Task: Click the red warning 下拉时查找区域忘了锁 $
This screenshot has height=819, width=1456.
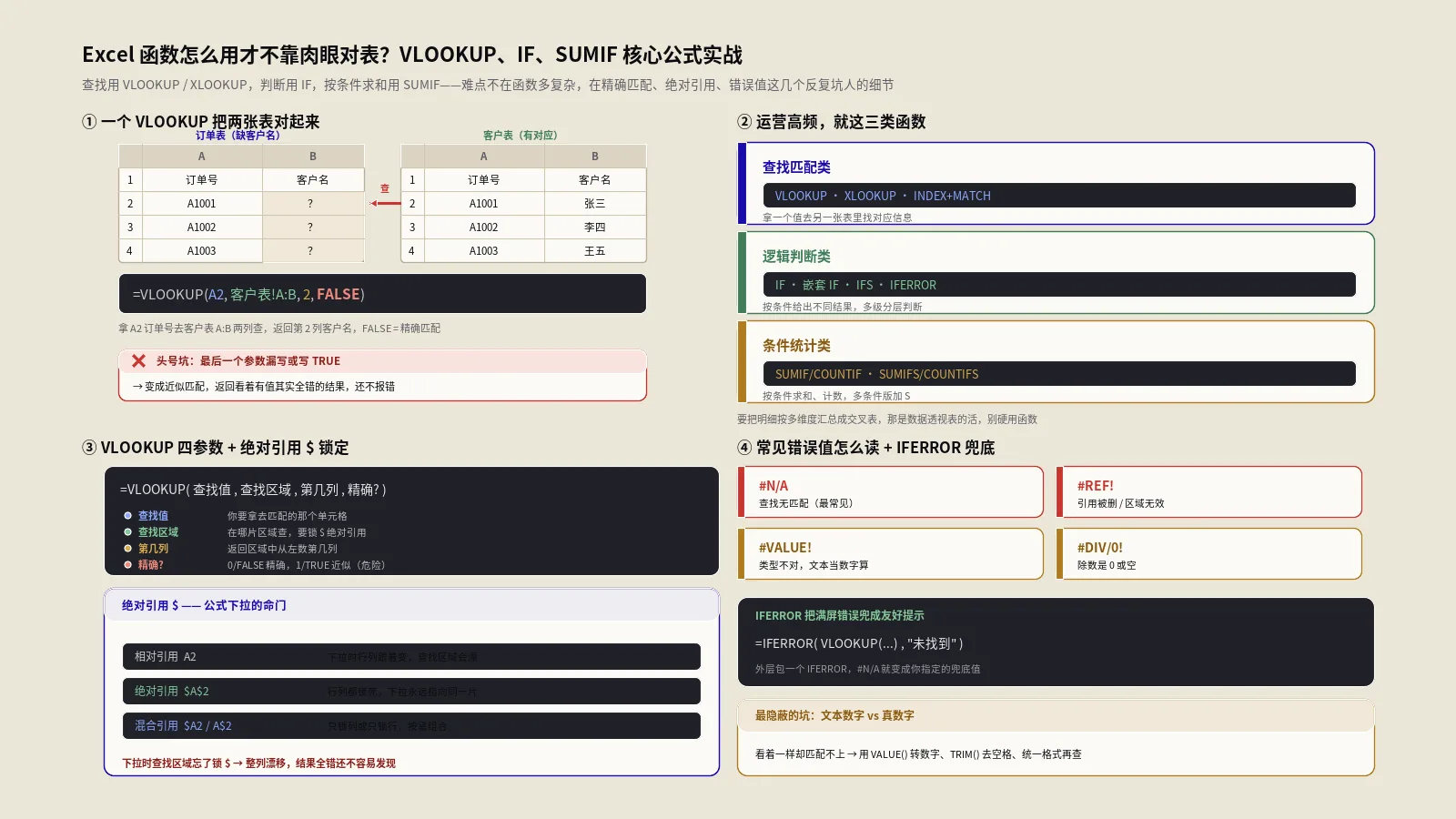Action: pos(259,763)
